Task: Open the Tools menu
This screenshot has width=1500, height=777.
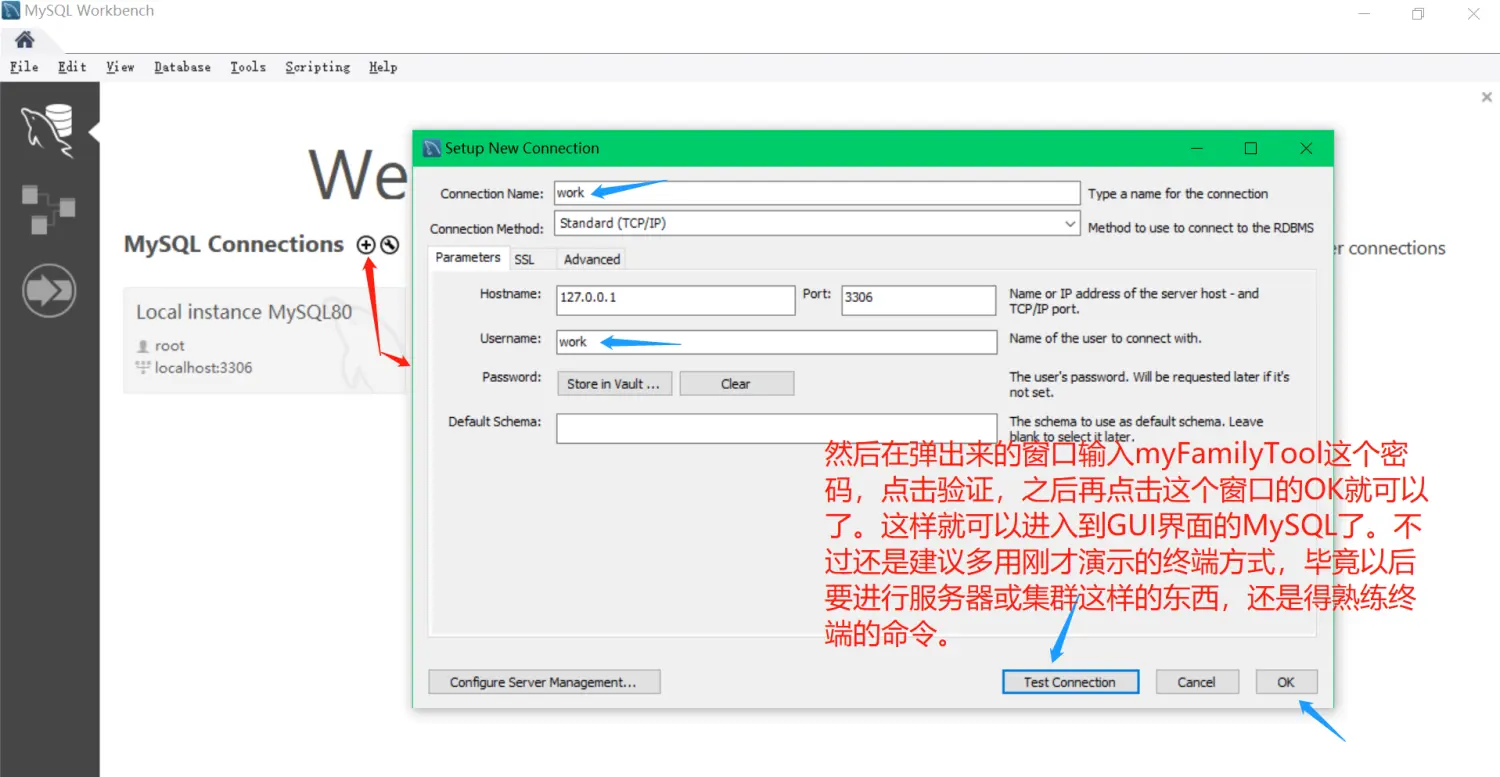Action: (248, 67)
